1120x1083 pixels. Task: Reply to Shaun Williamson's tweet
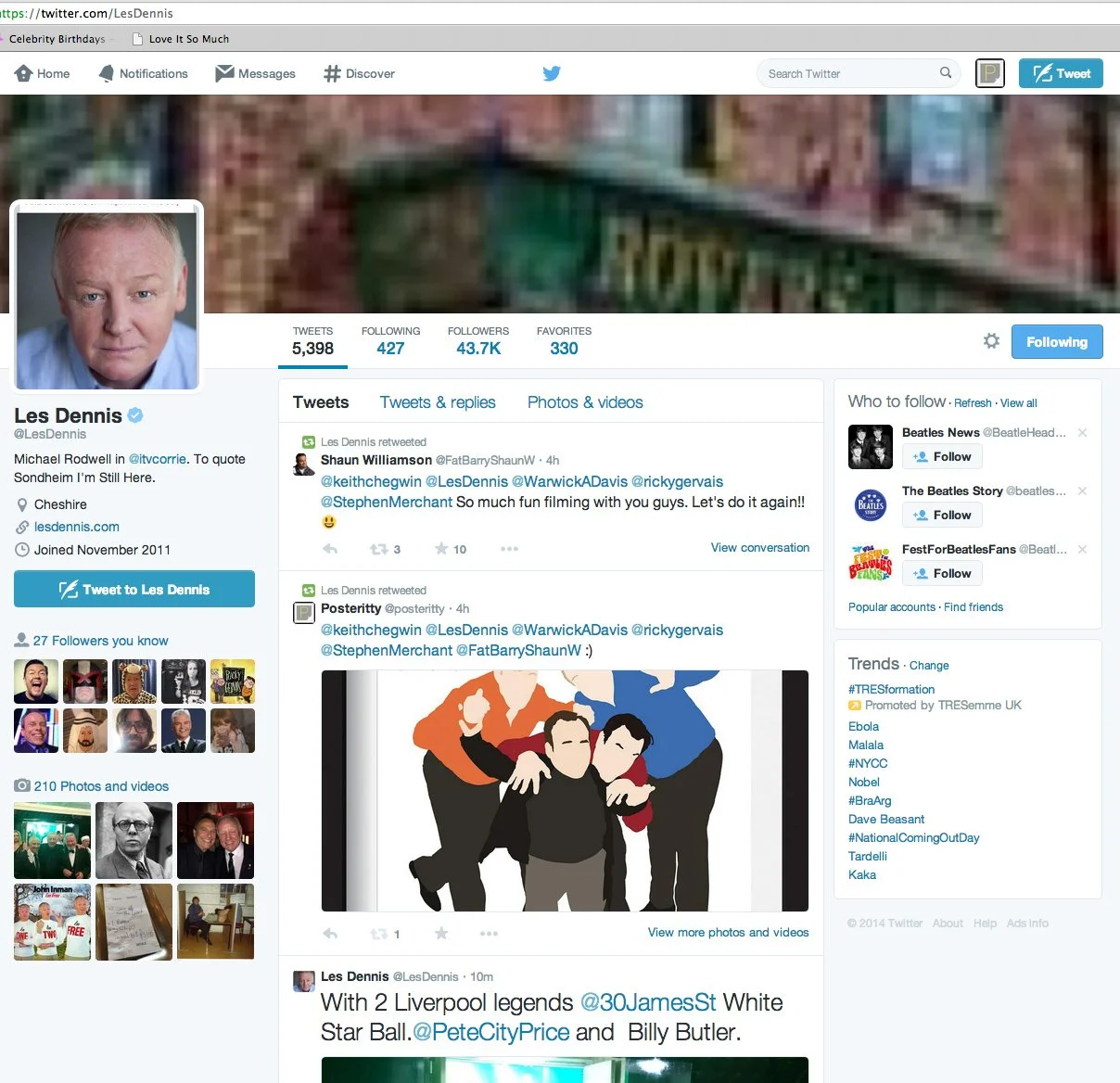(x=330, y=549)
